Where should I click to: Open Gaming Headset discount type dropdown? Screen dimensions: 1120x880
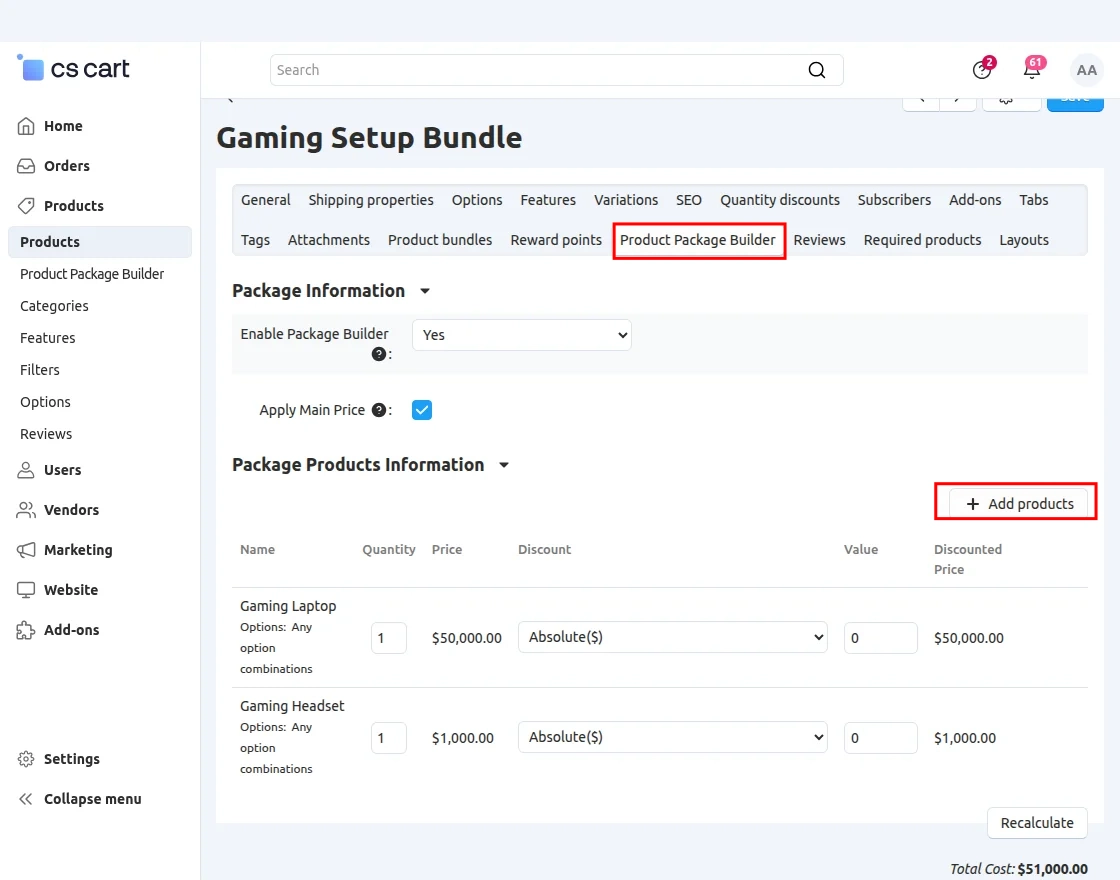click(x=672, y=737)
